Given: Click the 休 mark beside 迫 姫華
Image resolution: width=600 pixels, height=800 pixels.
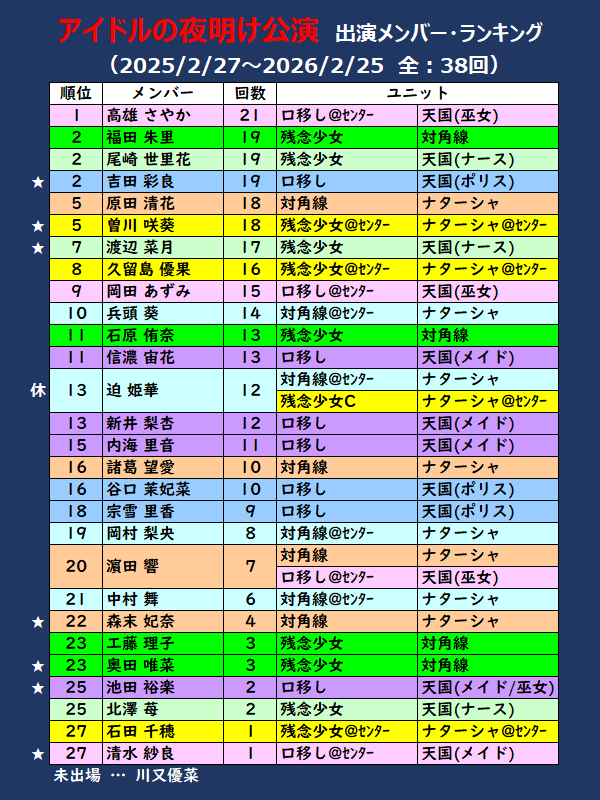Looking at the screenshot, I should click(x=38, y=391).
